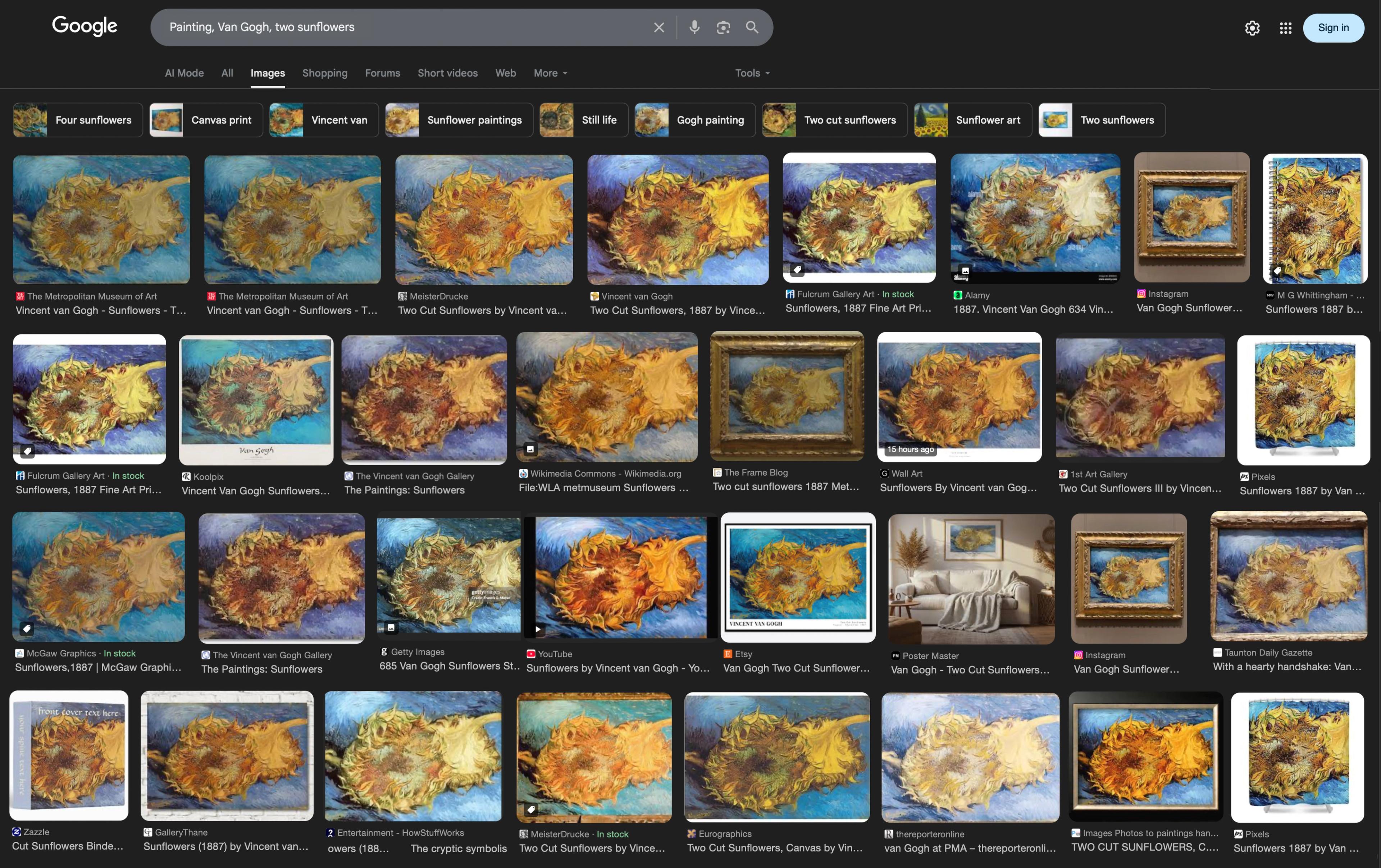Choose the 'Gogh painting' chip

(694, 120)
